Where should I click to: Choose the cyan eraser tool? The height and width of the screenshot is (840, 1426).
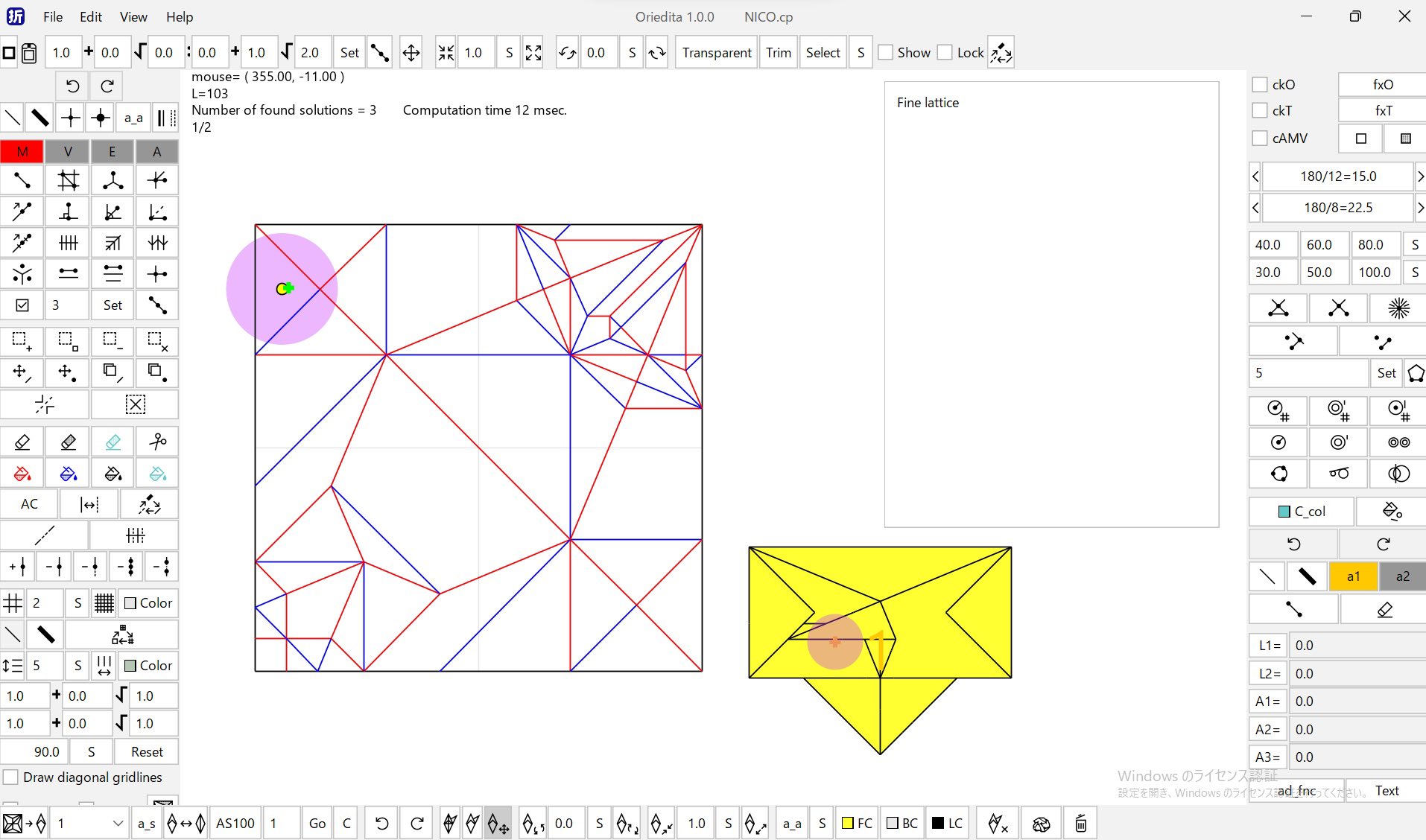coord(113,442)
